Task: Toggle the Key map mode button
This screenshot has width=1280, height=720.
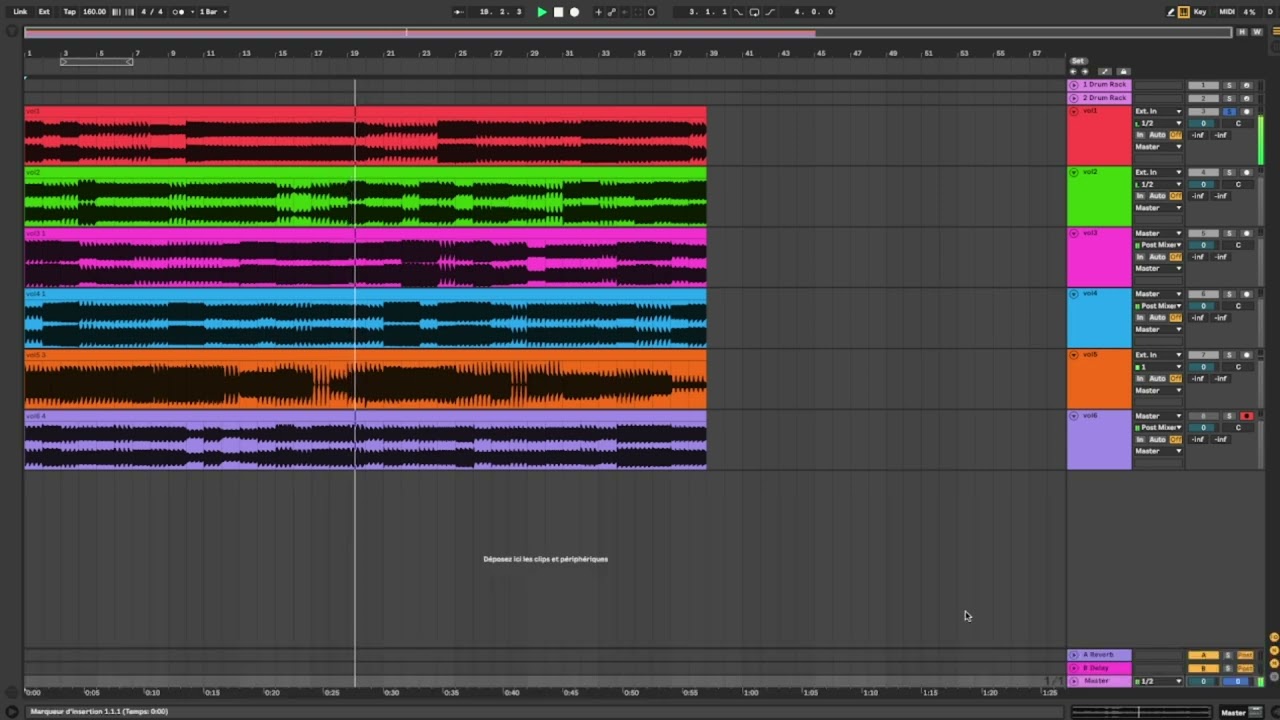Action: click(x=1201, y=12)
